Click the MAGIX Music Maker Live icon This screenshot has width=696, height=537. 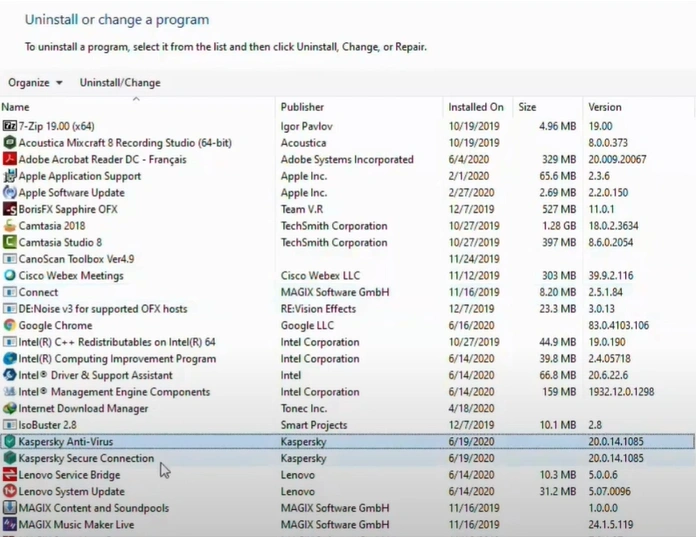click(x=9, y=525)
